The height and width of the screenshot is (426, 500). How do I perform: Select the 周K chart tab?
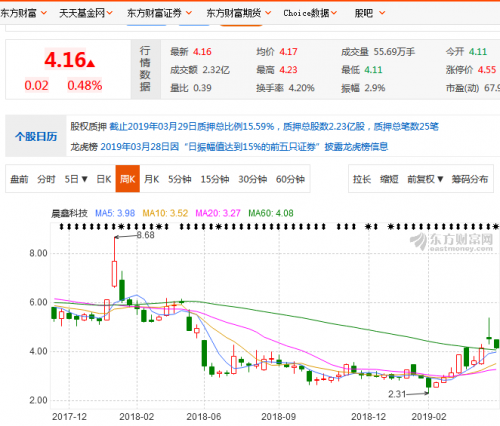pyautogui.click(x=128, y=179)
